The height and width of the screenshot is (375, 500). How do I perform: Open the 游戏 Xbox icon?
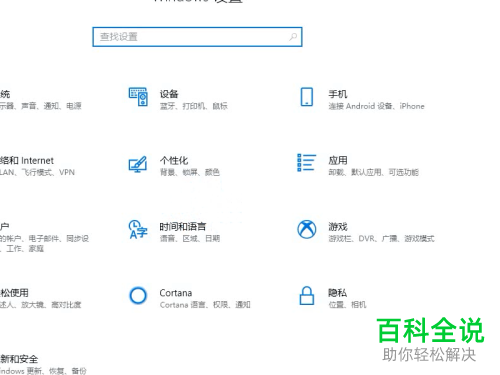point(307,229)
